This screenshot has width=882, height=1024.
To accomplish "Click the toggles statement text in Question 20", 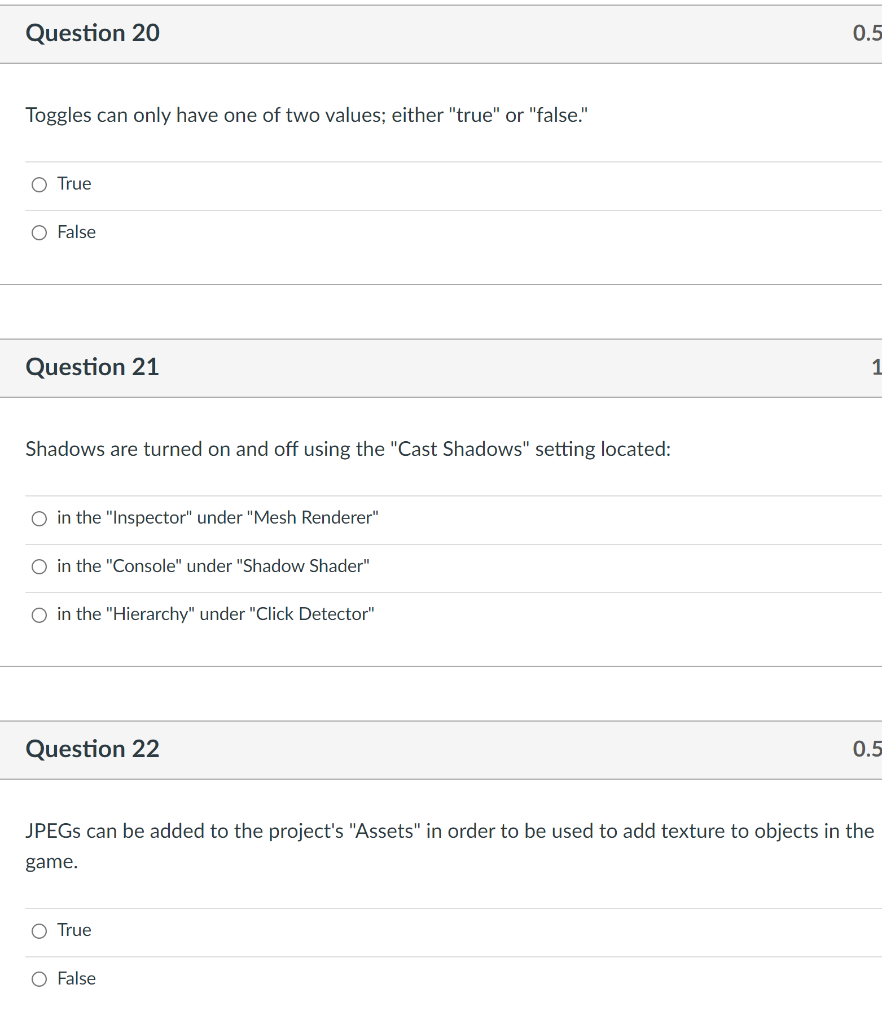I will pos(305,115).
